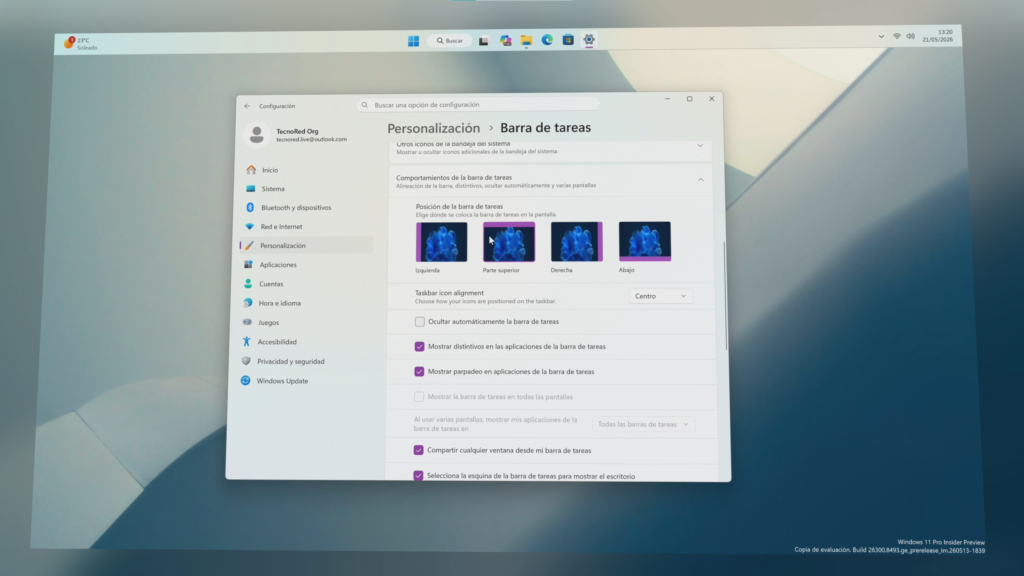Open File Explorer from the taskbar
This screenshot has height=576, width=1024.
click(526, 40)
